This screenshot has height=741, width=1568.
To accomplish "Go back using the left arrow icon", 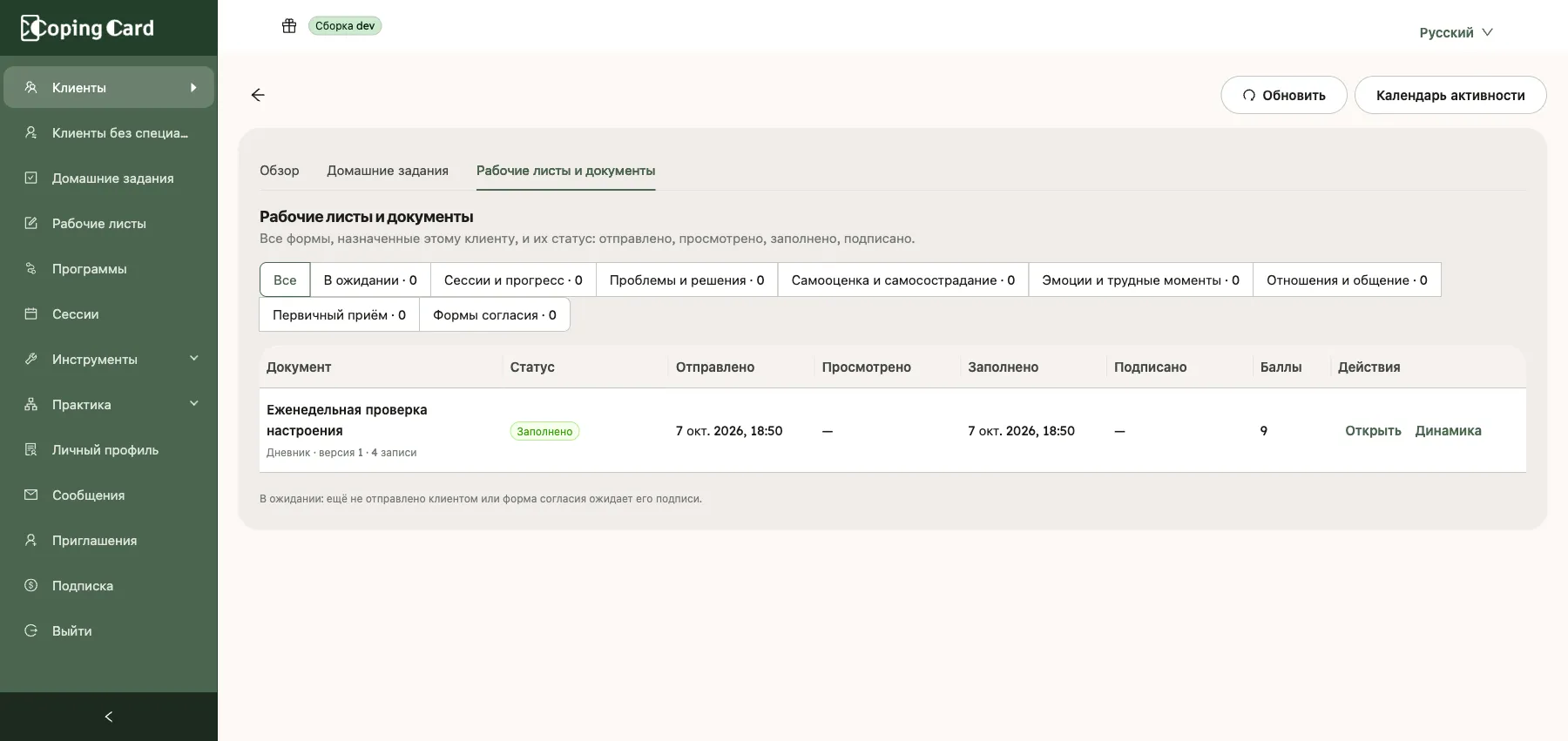I will pos(258,95).
